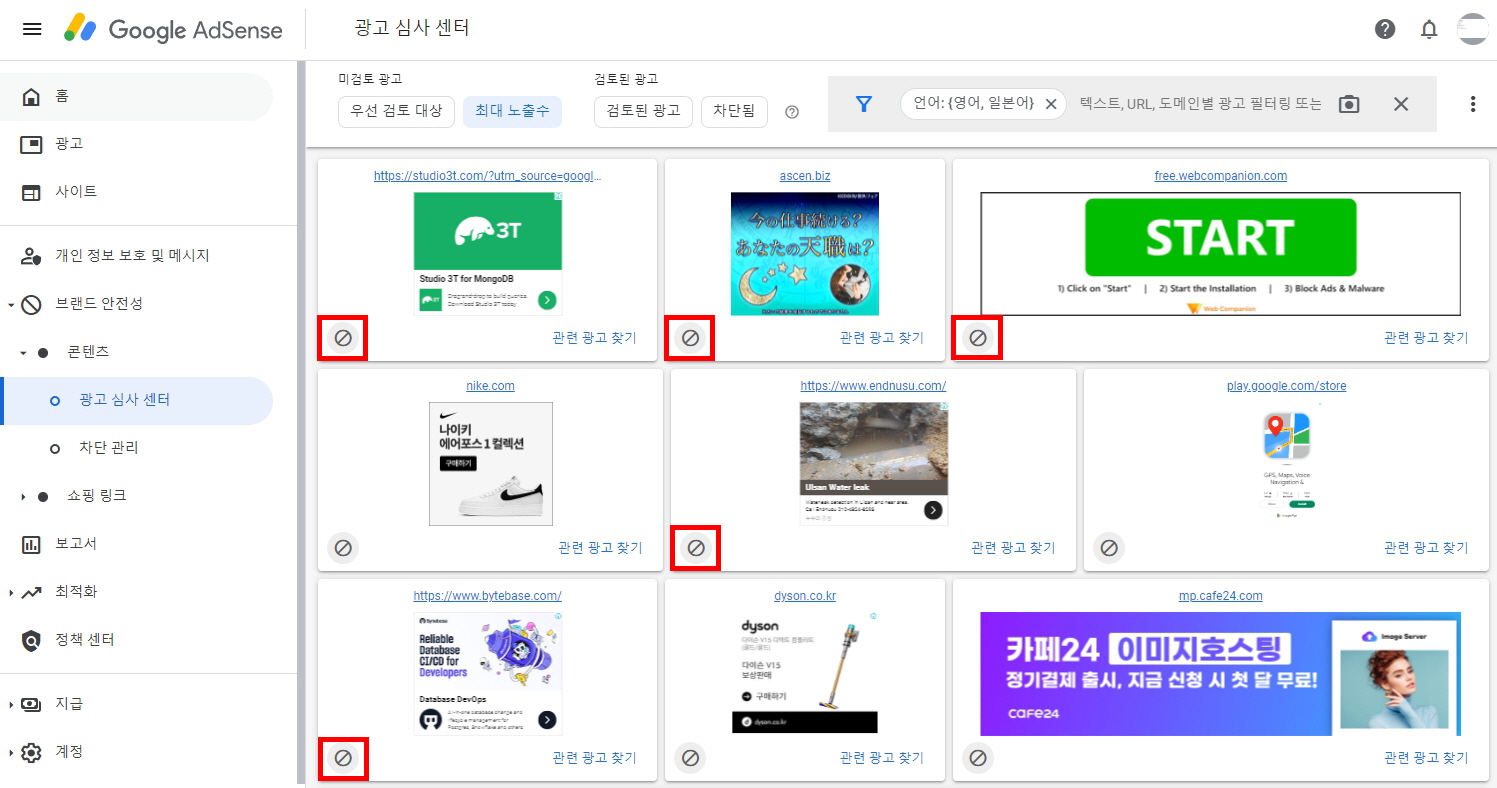This screenshot has width=1497, height=788.
Task: Open the mp.cafe24.com link
Action: coord(1221,596)
